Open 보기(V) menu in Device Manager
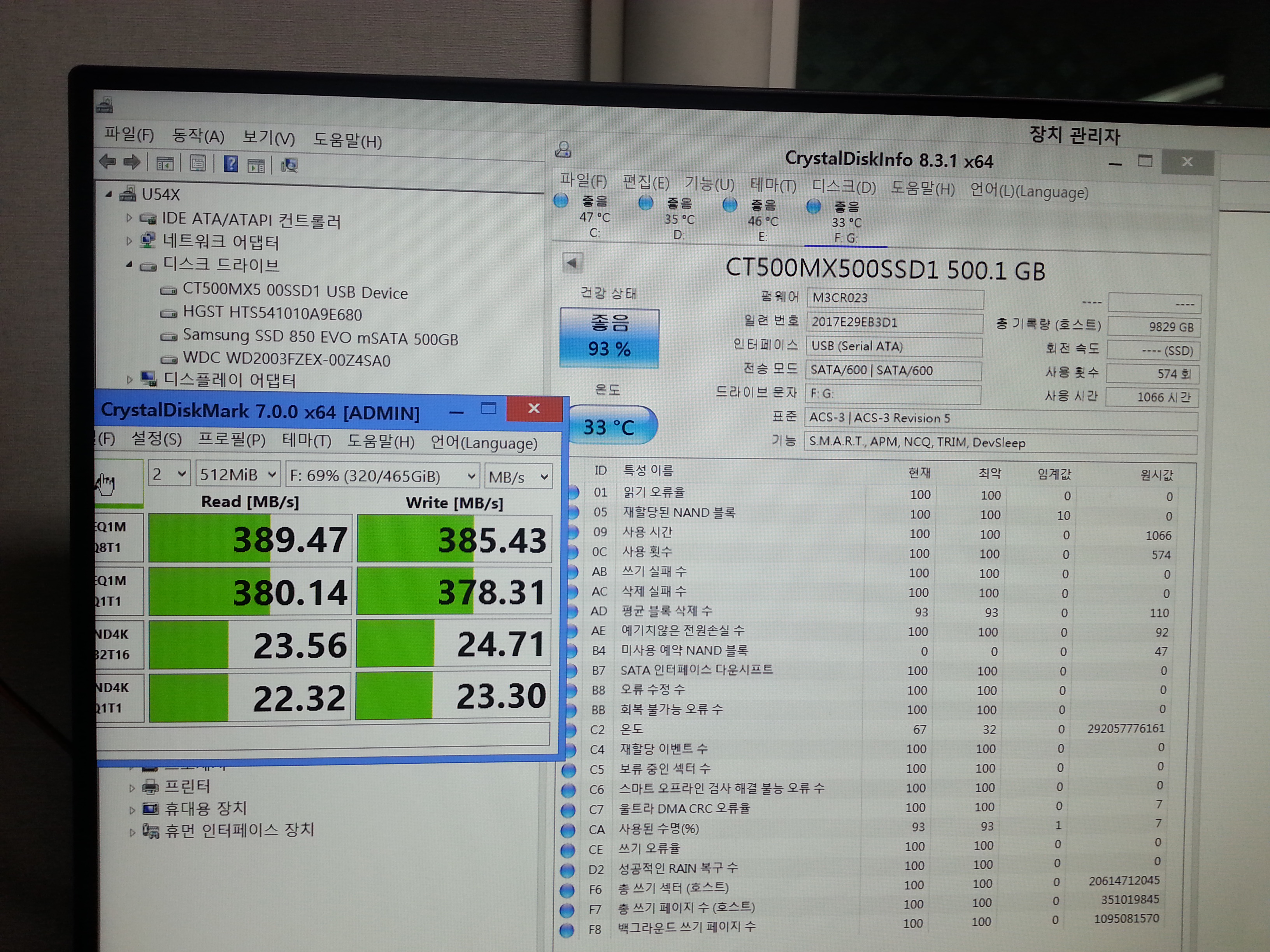This screenshot has height=952, width=1270. 268,138
